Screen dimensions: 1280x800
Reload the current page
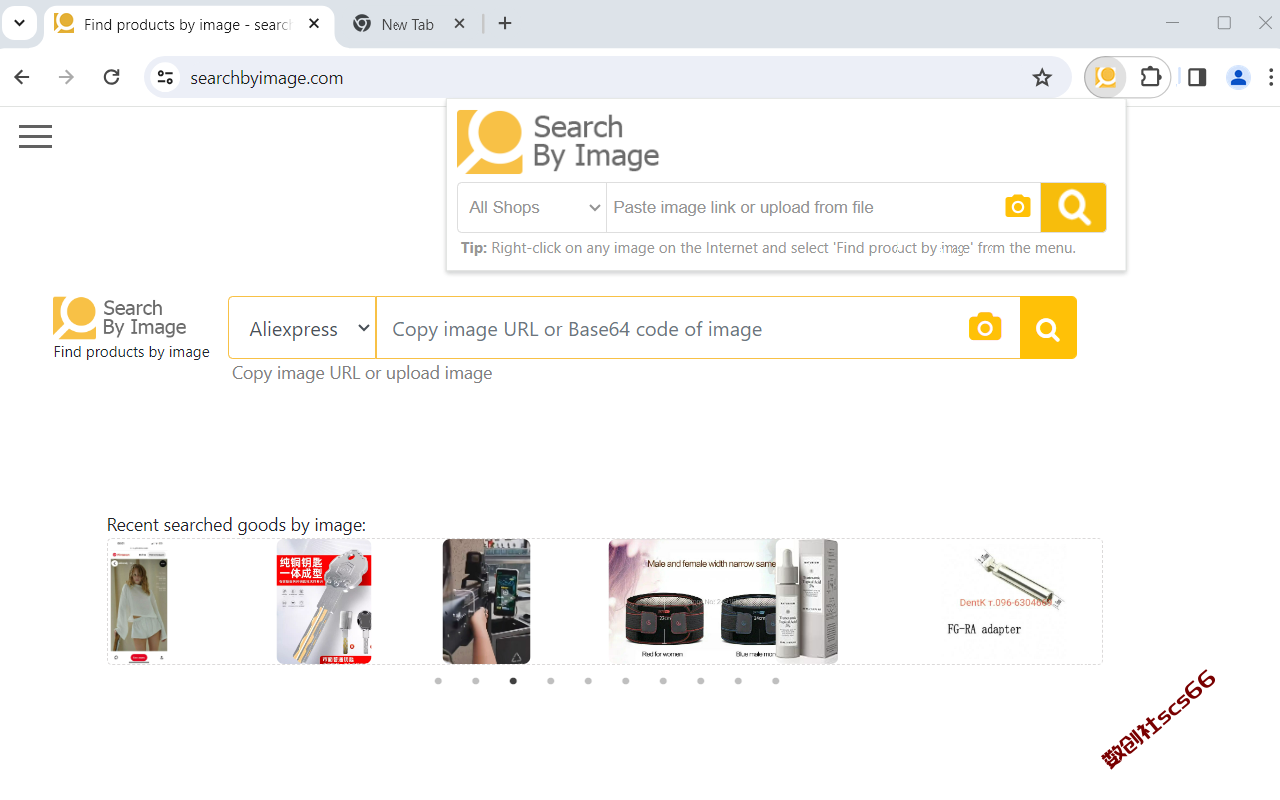[x=112, y=77]
